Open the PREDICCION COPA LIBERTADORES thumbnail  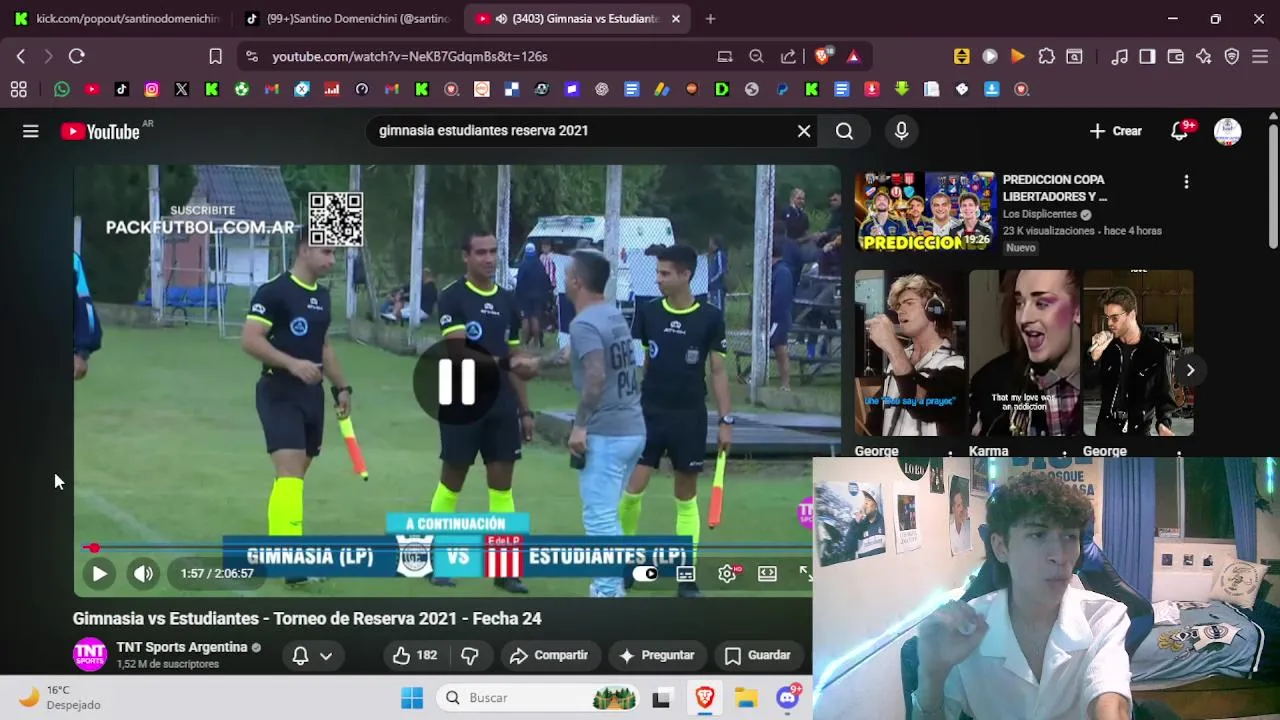click(925, 211)
